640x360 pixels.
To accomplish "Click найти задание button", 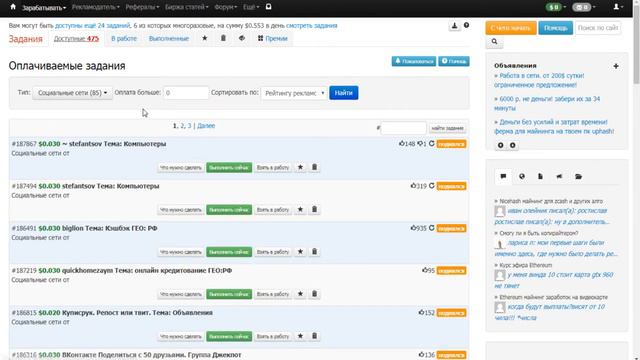I will coord(447,128).
